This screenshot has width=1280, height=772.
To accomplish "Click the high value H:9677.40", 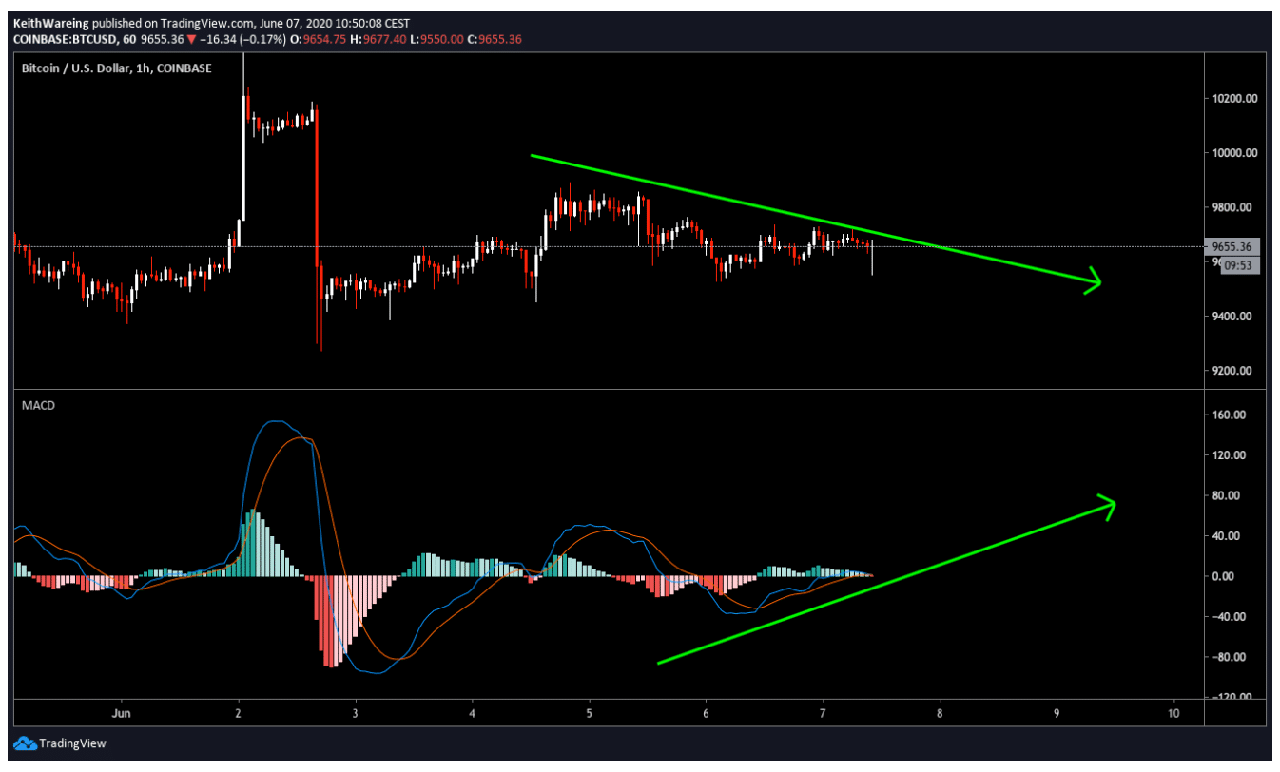I will point(379,39).
